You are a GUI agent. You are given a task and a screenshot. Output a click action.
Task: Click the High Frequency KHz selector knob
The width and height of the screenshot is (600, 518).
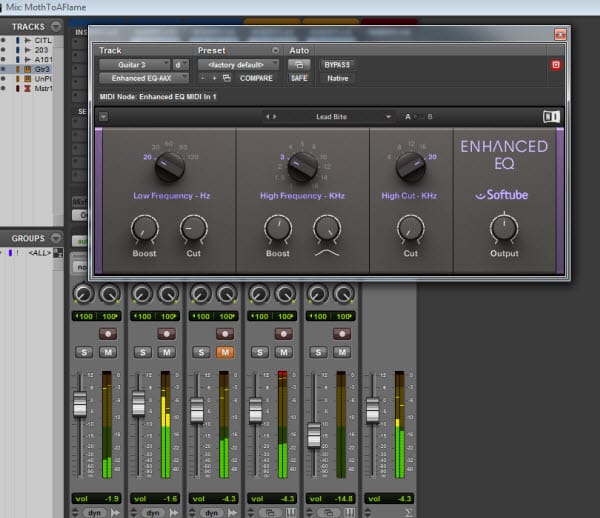[x=302, y=167]
